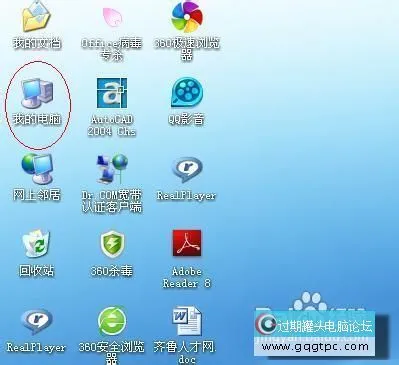Click the 我的电脑 text label
Image resolution: width=399 pixels, height=365 pixels.
pyautogui.click(x=37, y=119)
